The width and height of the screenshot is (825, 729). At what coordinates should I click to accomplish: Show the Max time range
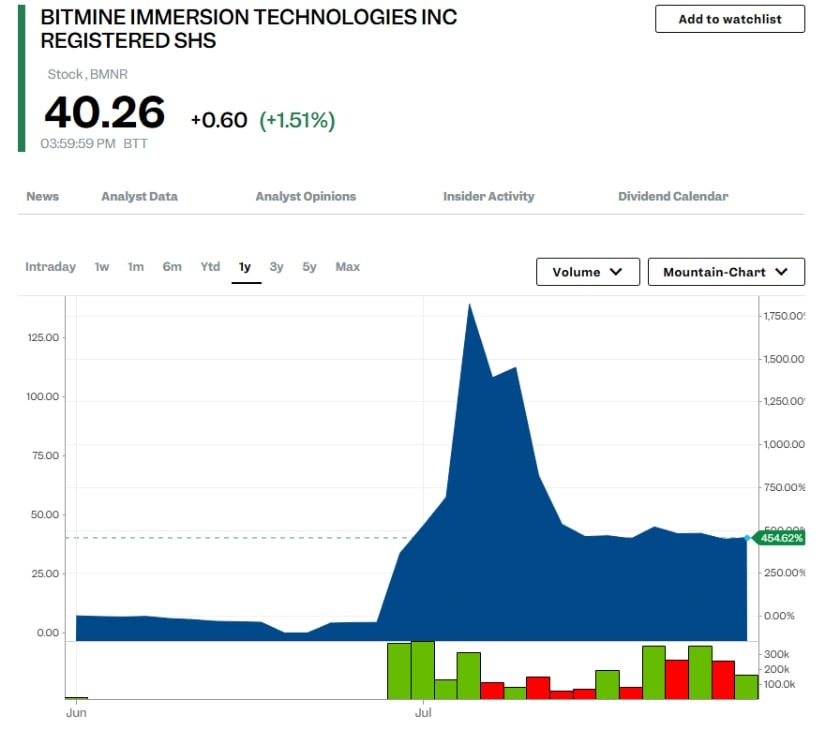[x=347, y=267]
